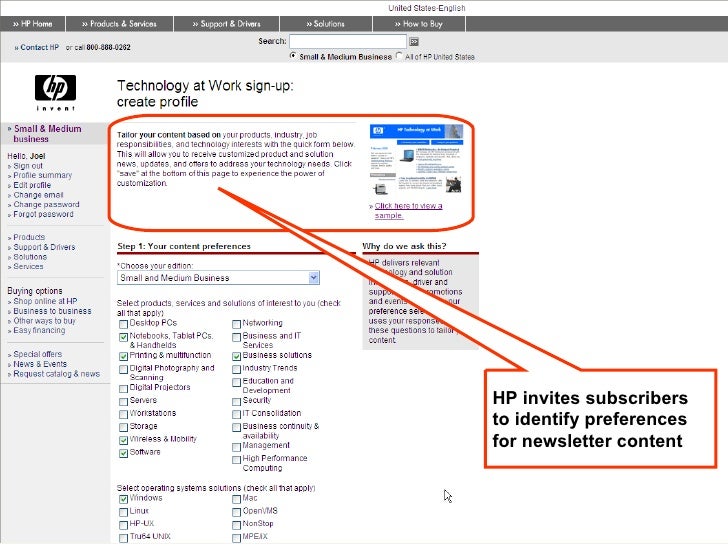This screenshot has height=546, width=728.
Task: Click the 800-888-0262 phone number text
Action: tap(108, 47)
